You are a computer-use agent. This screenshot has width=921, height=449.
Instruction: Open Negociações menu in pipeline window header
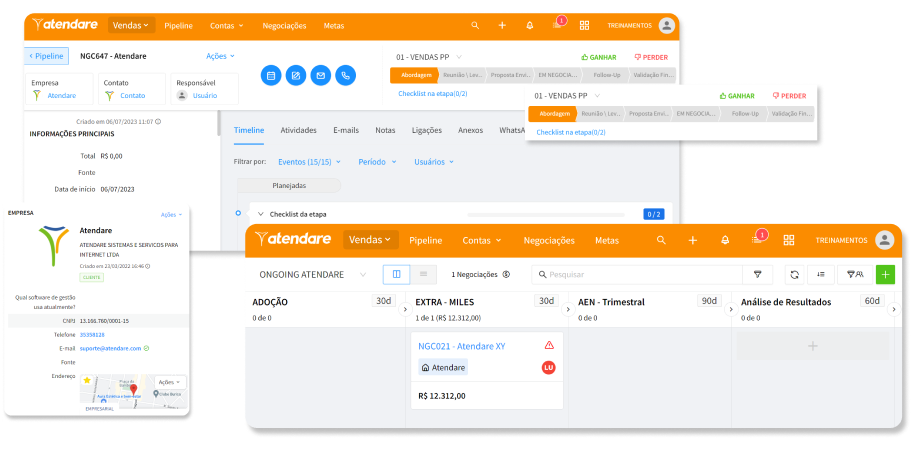click(549, 240)
